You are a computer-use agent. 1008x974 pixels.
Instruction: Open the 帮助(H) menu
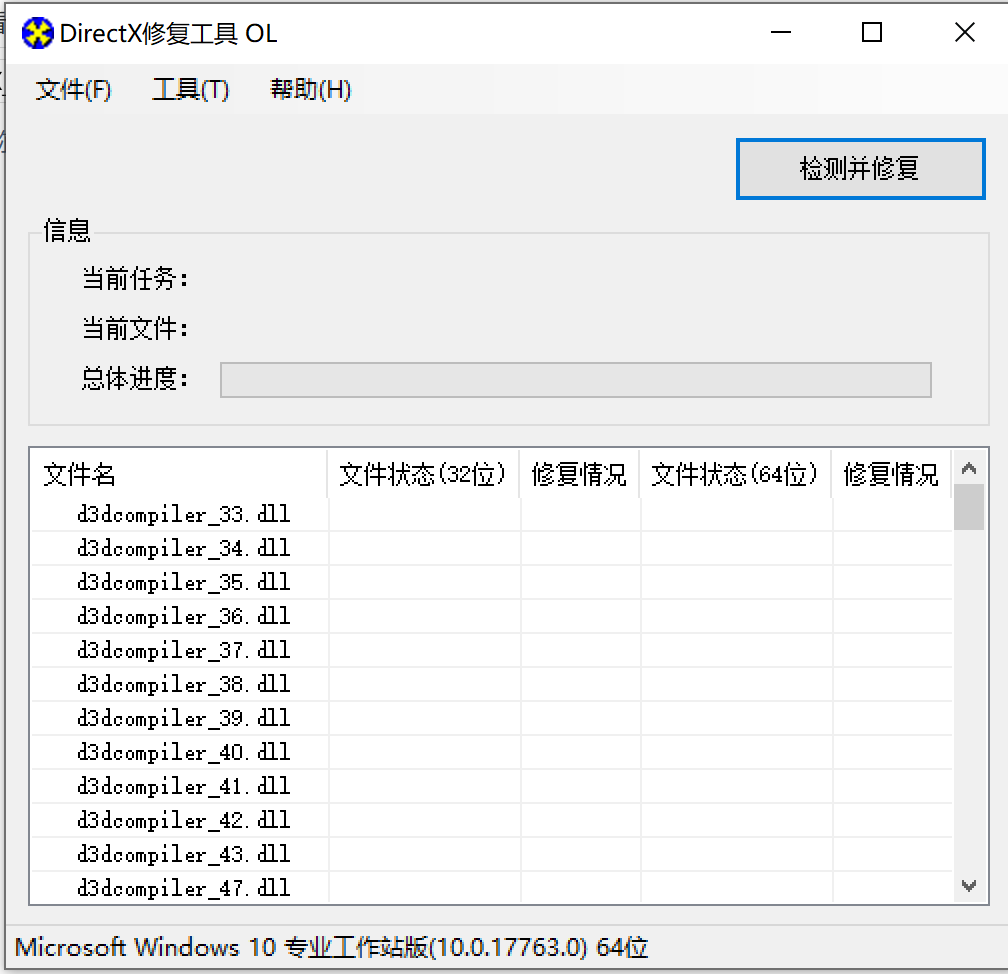(310, 90)
